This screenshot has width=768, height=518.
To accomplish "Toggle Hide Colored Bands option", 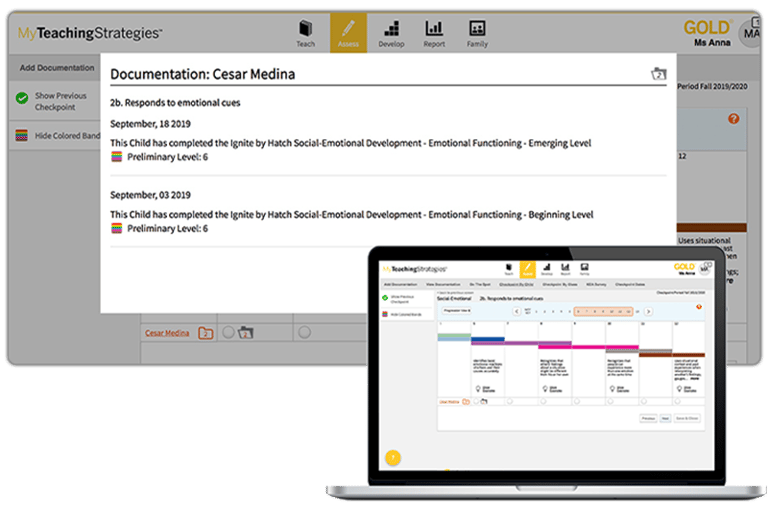I will pyautogui.click(x=22, y=136).
